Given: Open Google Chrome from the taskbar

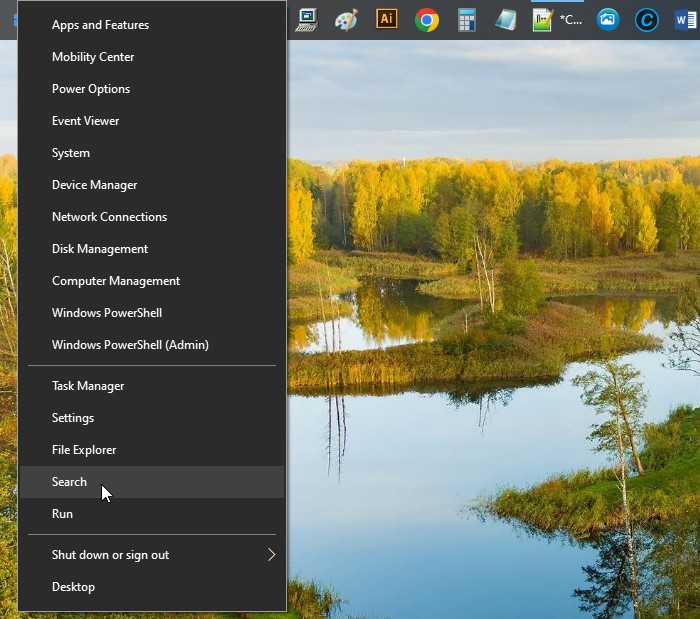Looking at the screenshot, I should pyautogui.click(x=427, y=20).
